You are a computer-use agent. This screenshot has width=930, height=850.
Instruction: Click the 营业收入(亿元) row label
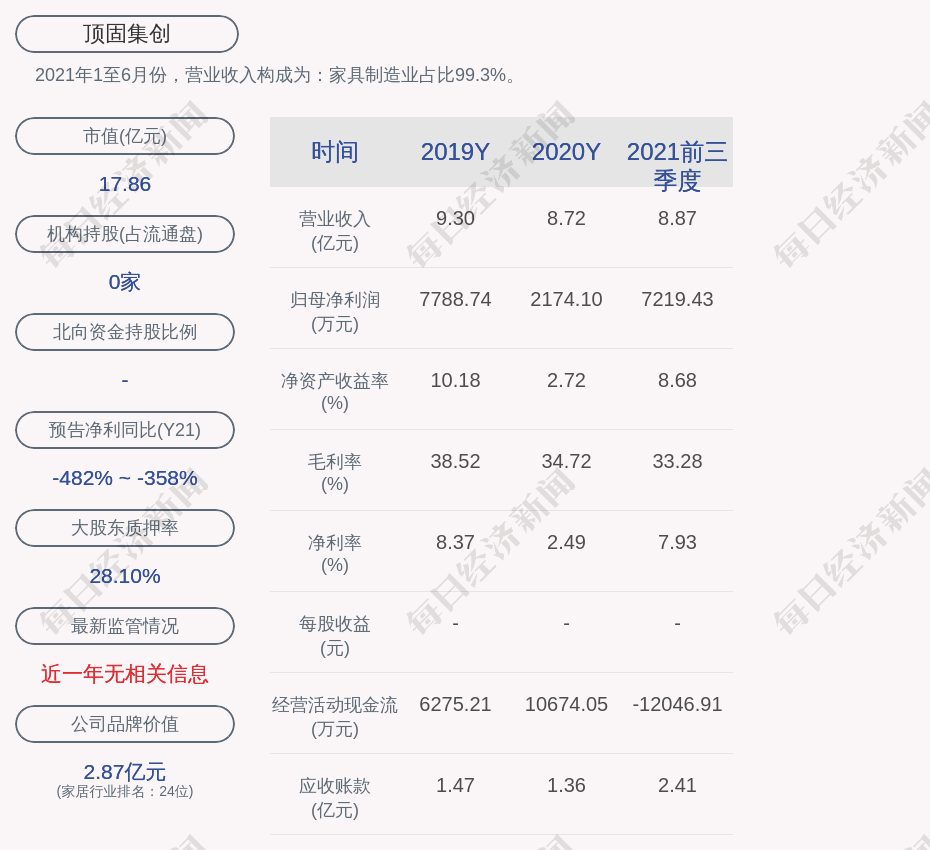(335, 231)
